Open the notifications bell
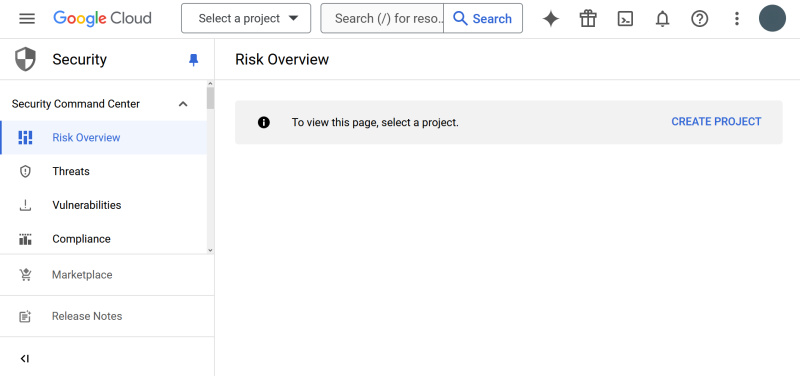The height and width of the screenshot is (376, 800). pyautogui.click(x=662, y=19)
